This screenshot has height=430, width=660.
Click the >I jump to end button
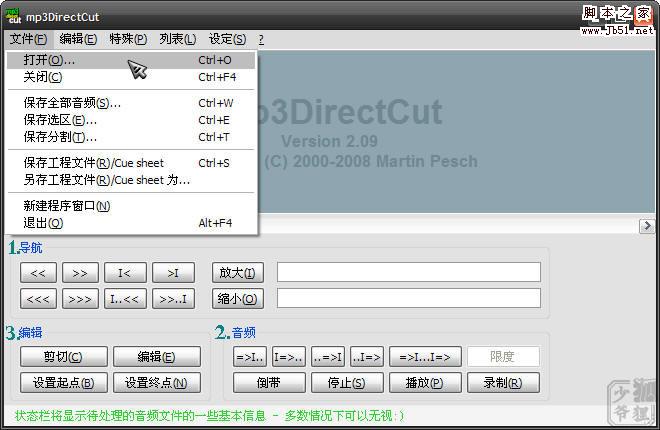(173, 273)
